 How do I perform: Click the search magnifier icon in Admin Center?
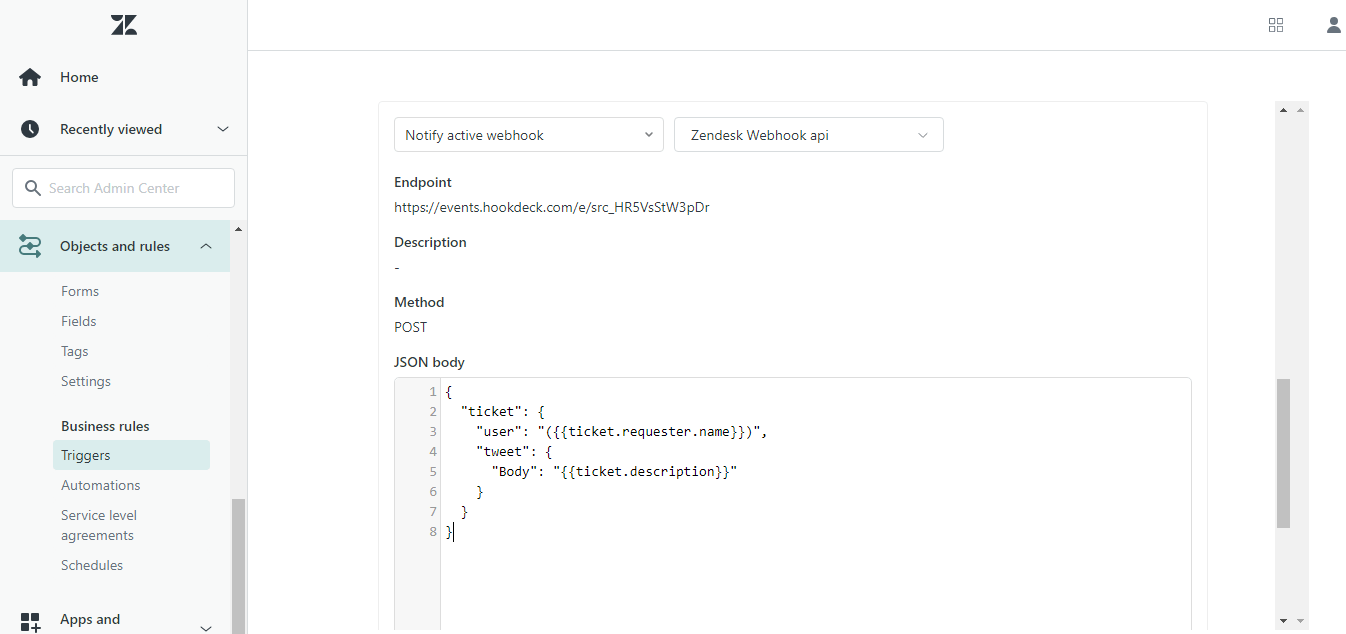pyautogui.click(x=31, y=187)
